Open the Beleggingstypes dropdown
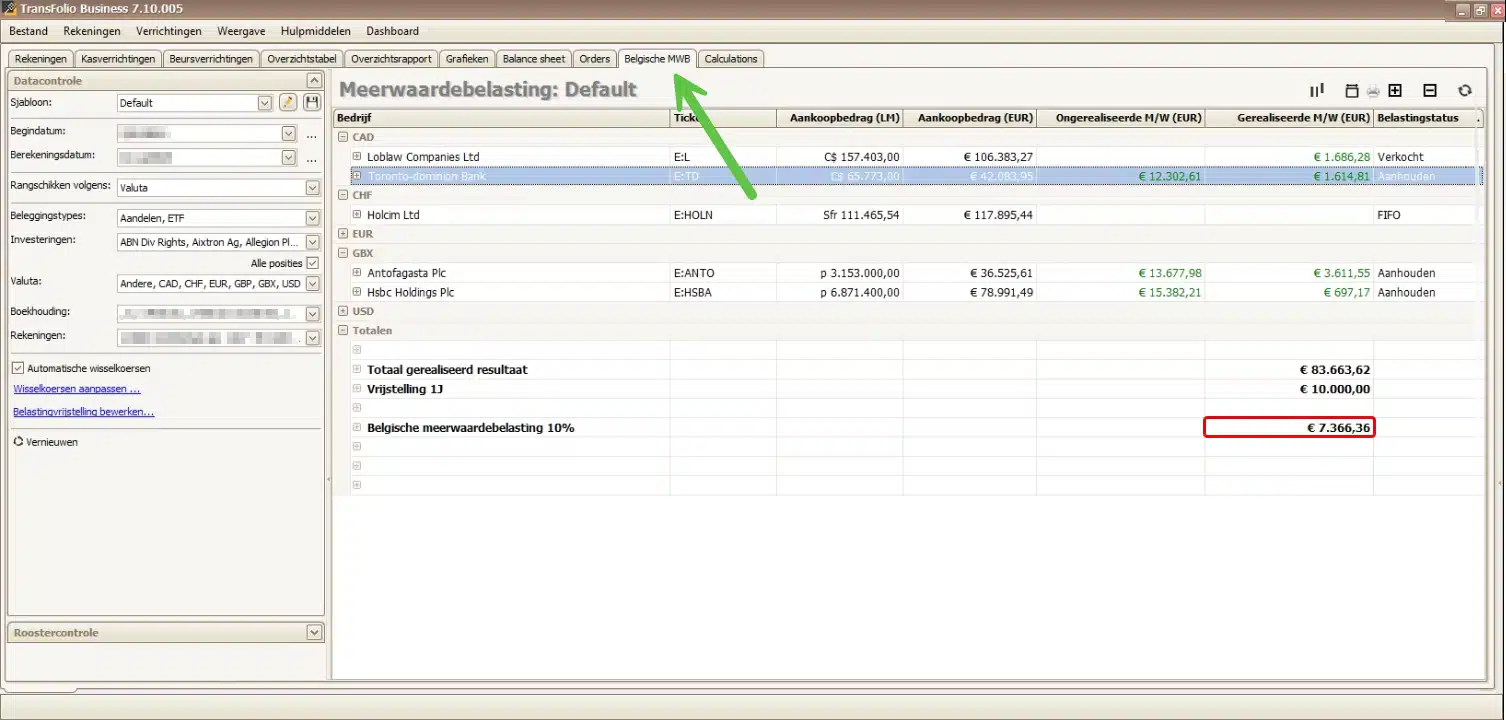Viewport: 1506px width, 720px height. 312,218
